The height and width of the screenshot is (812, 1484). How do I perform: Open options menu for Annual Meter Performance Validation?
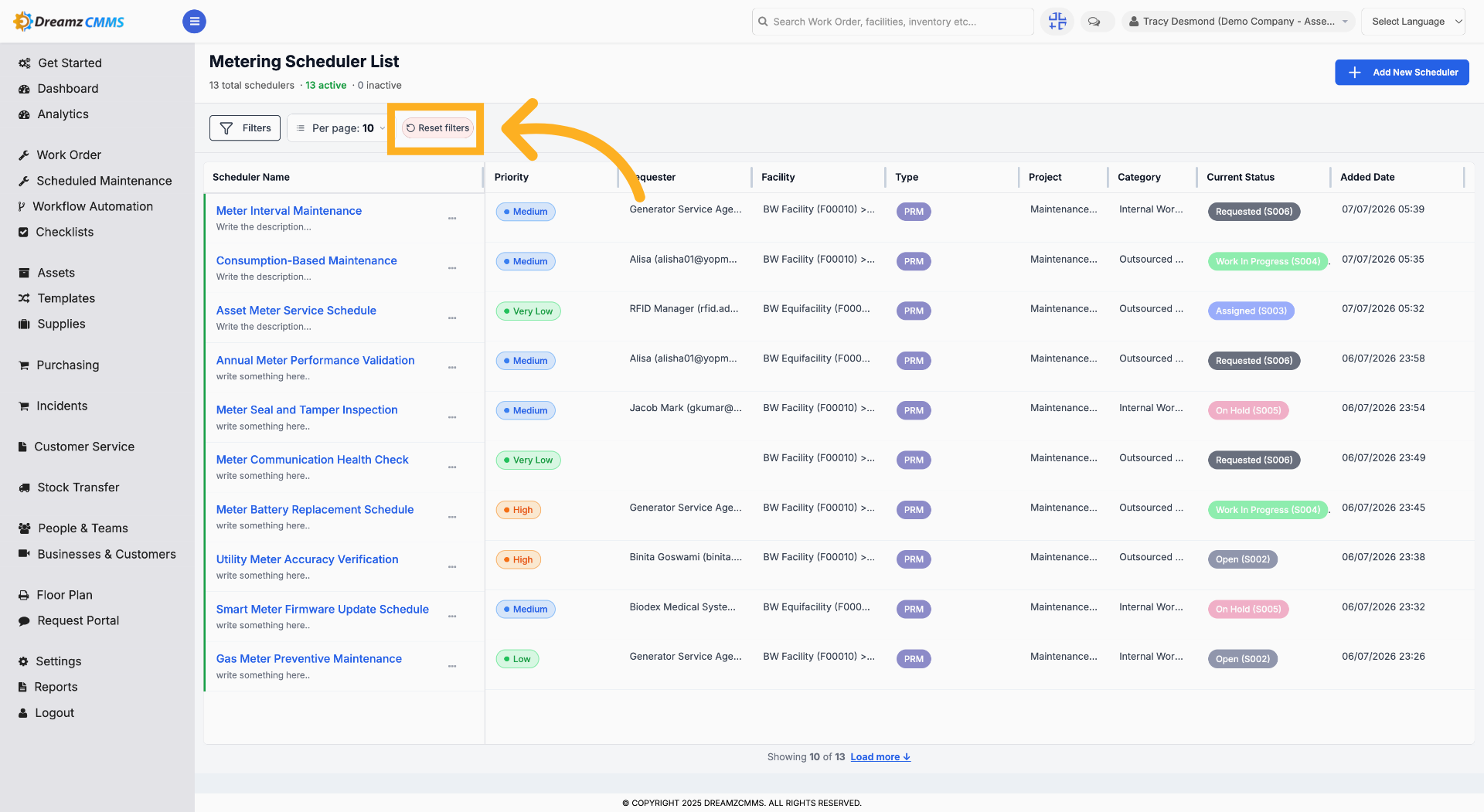point(452,368)
